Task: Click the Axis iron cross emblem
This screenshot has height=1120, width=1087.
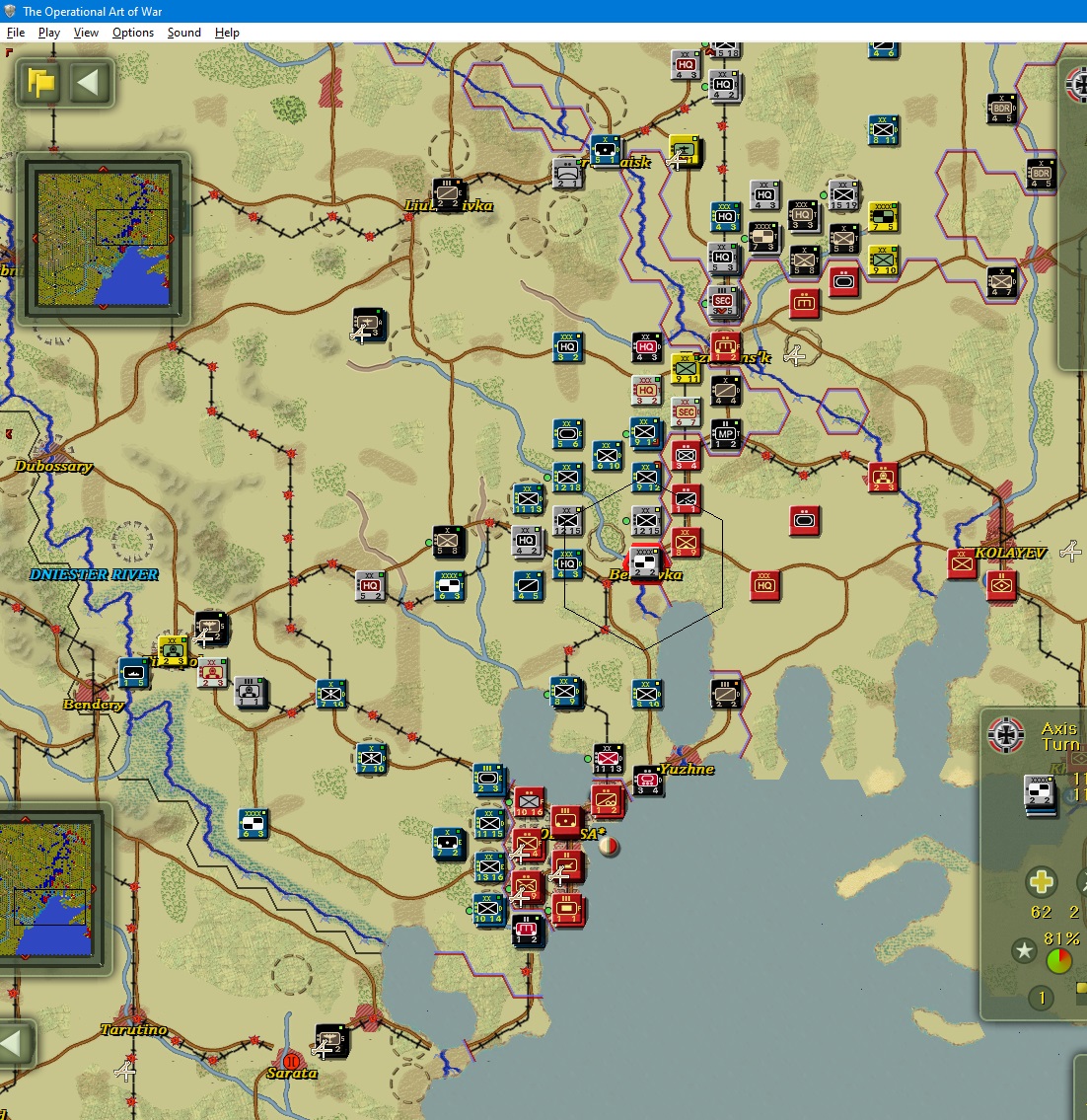Action: [1005, 733]
